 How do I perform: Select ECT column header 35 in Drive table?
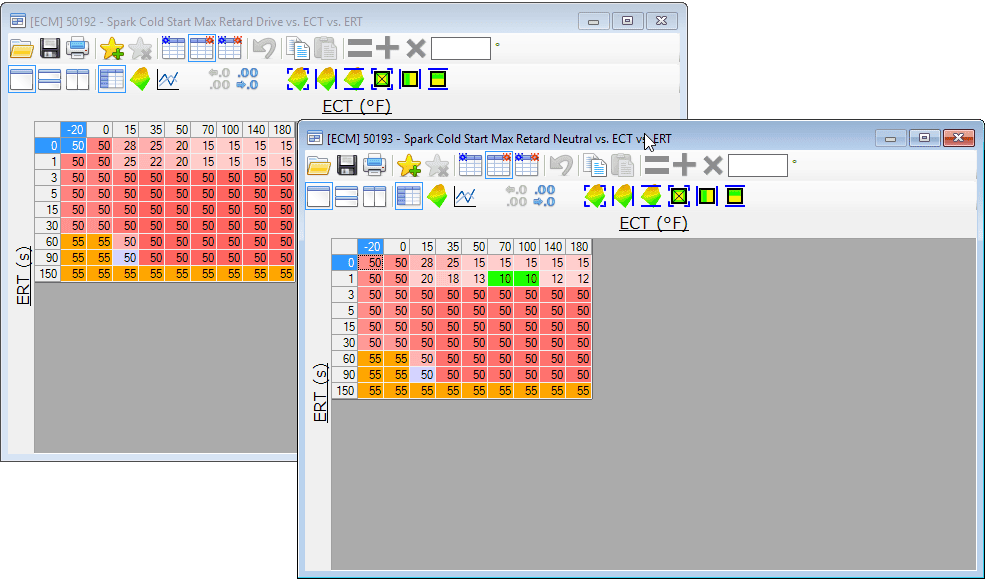coord(152,130)
